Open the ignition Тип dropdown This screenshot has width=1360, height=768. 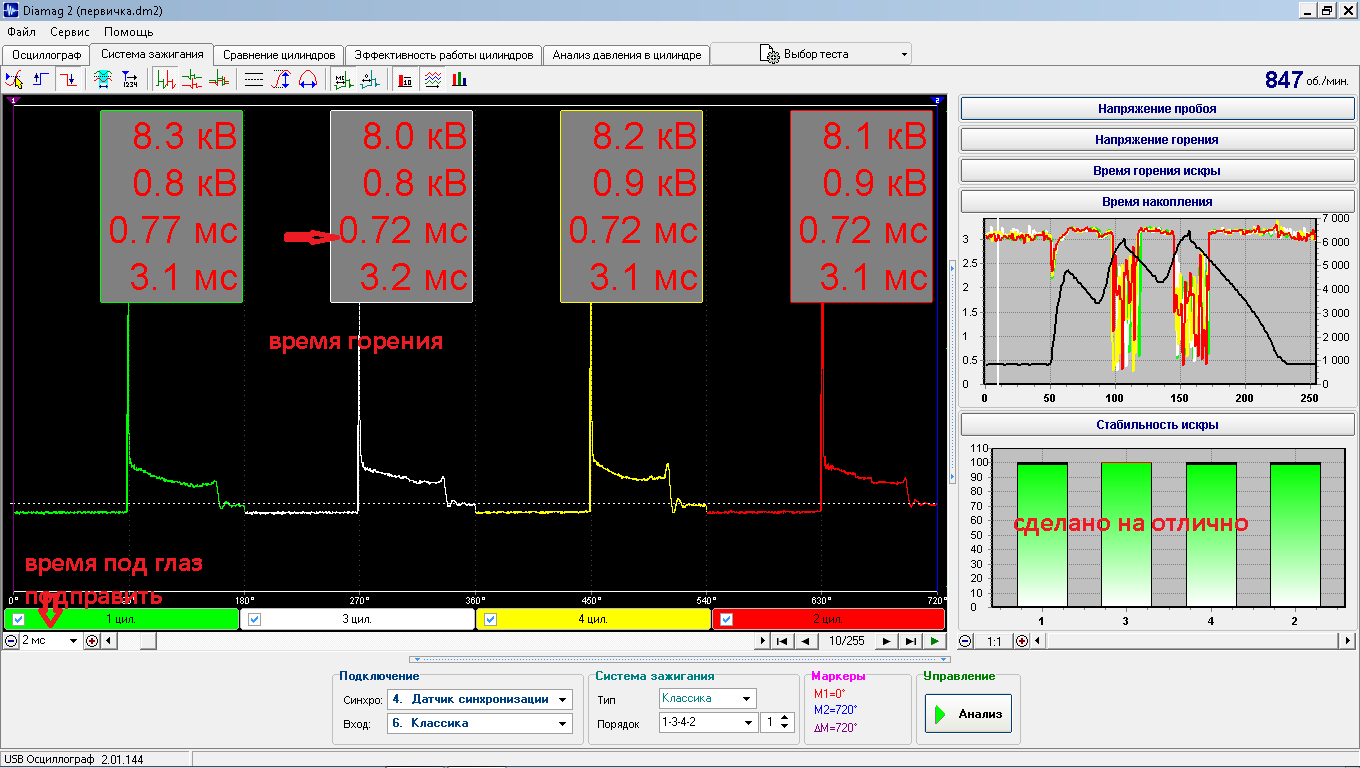[x=747, y=698]
